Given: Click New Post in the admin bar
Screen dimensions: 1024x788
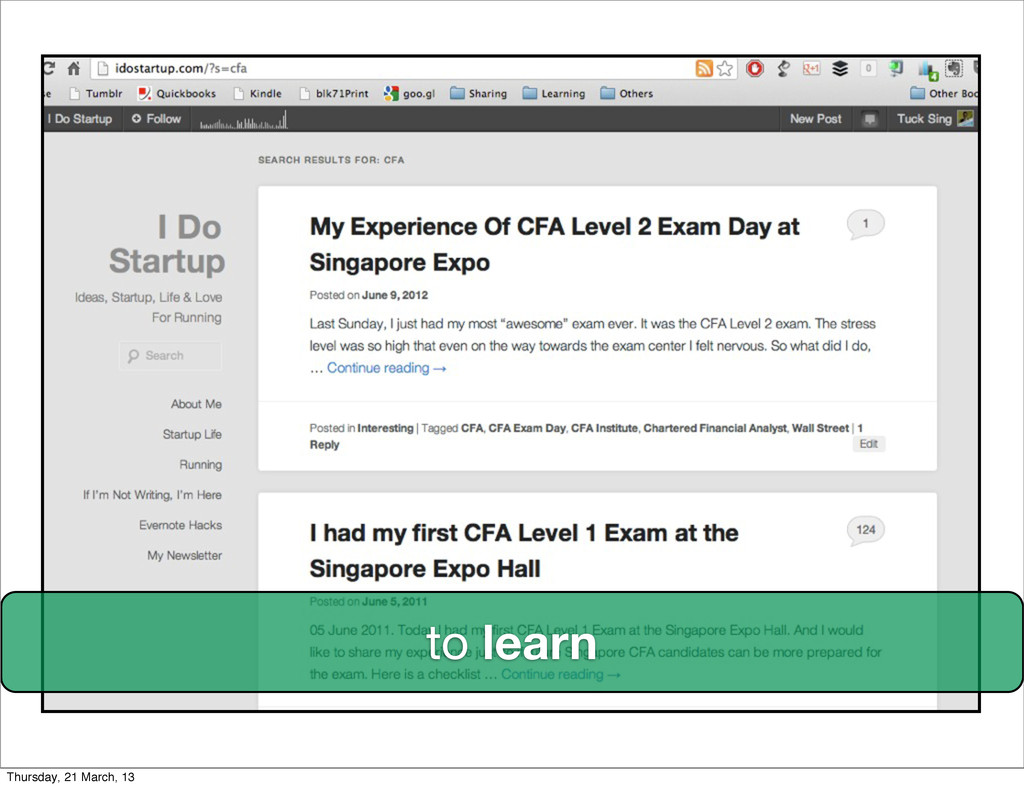Looking at the screenshot, I should (816, 119).
